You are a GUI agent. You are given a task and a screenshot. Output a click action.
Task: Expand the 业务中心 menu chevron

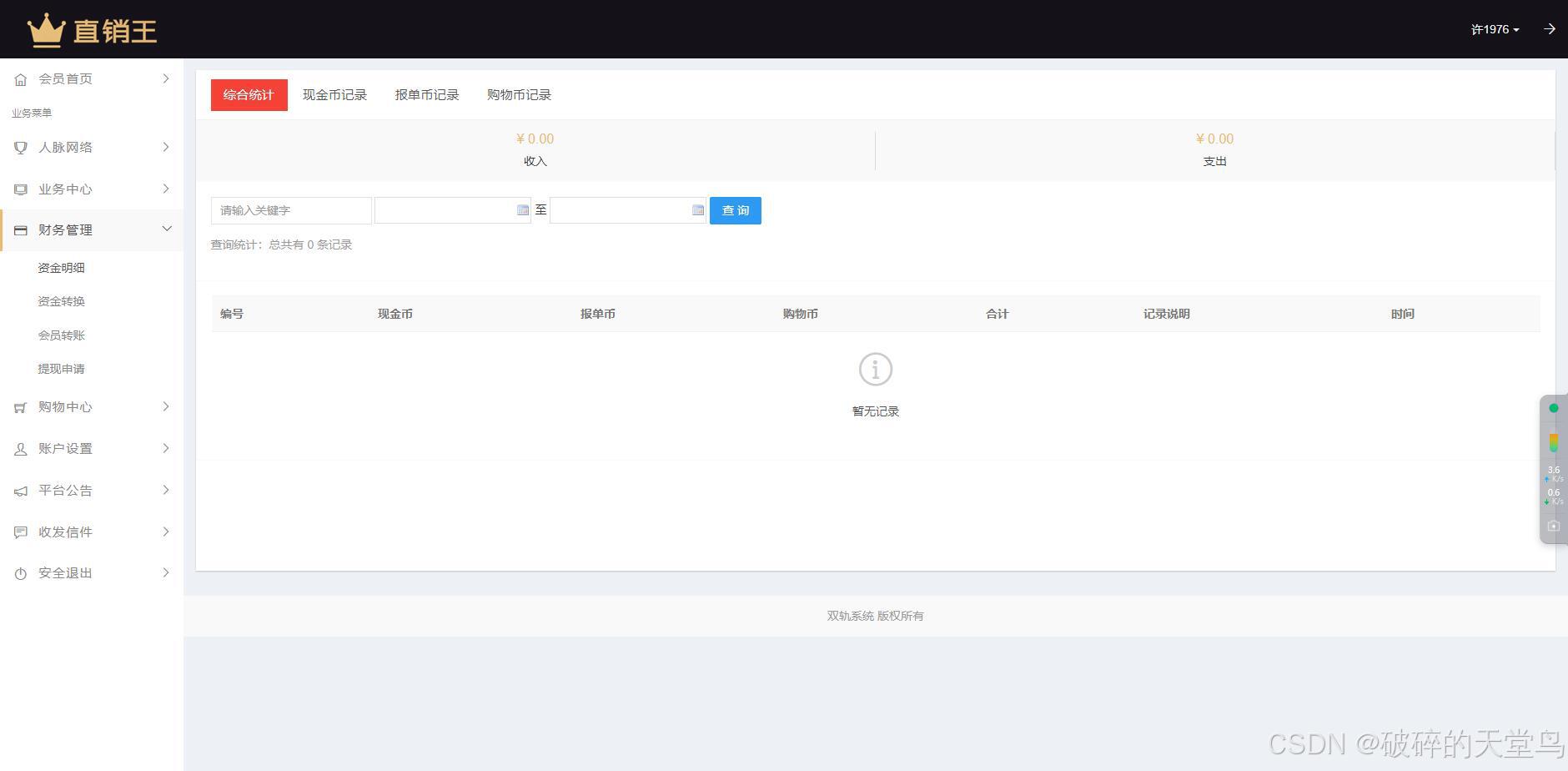pyautogui.click(x=166, y=189)
